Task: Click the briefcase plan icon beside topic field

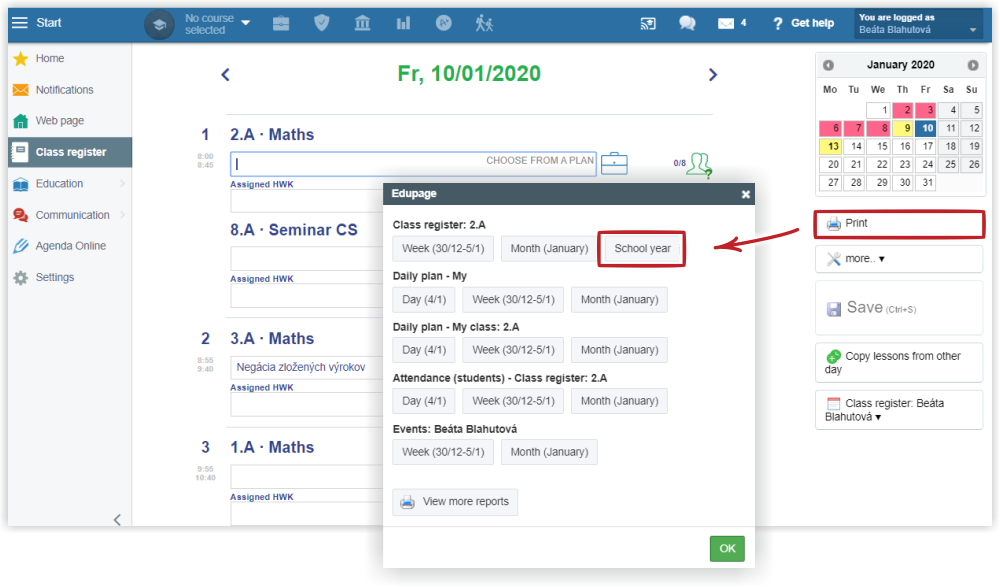Action: 614,163
